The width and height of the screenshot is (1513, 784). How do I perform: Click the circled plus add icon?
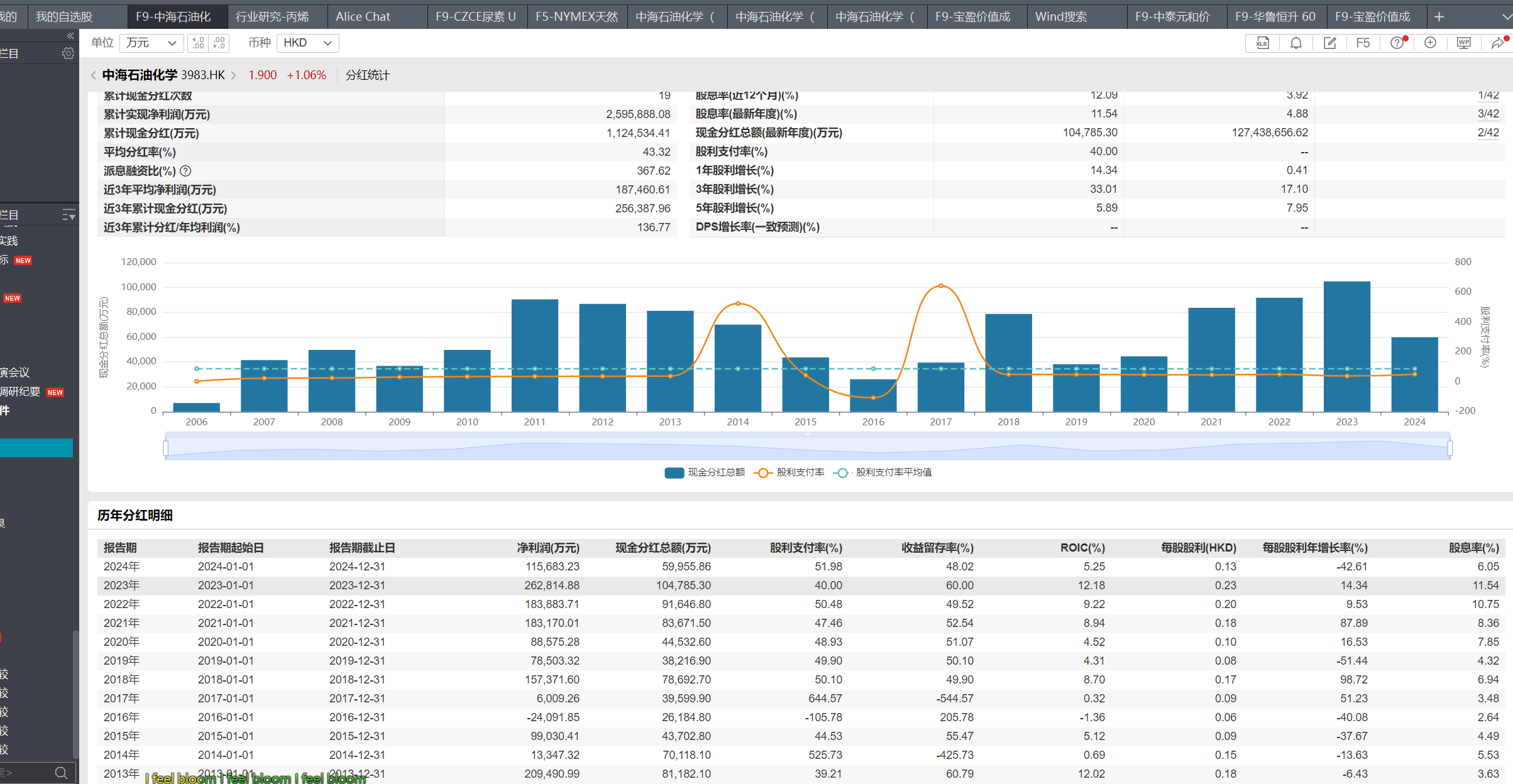tap(1430, 43)
